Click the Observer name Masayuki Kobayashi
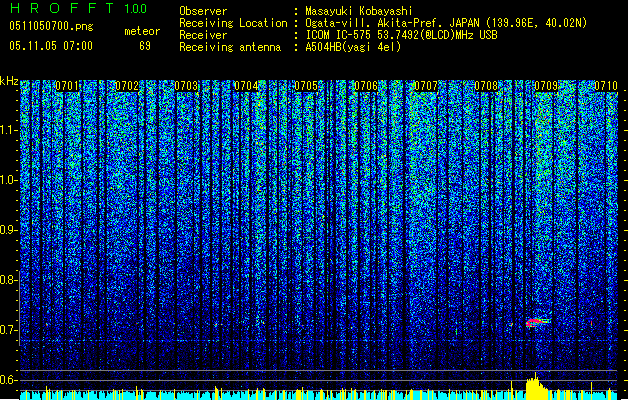Viewport: 629px width, 400px height. (x=359, y=11)
